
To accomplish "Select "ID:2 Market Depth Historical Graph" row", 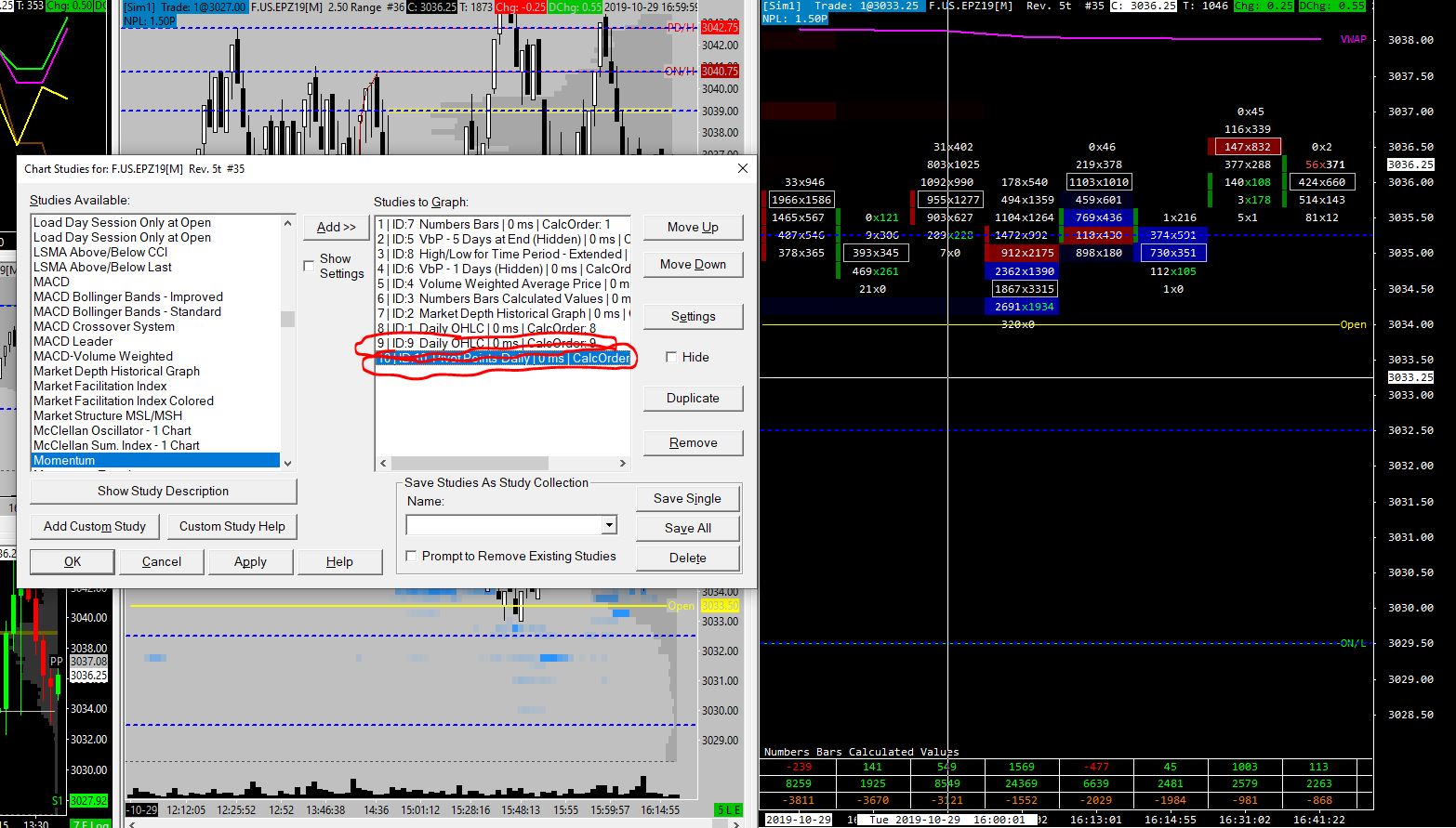I will [503, 313].
